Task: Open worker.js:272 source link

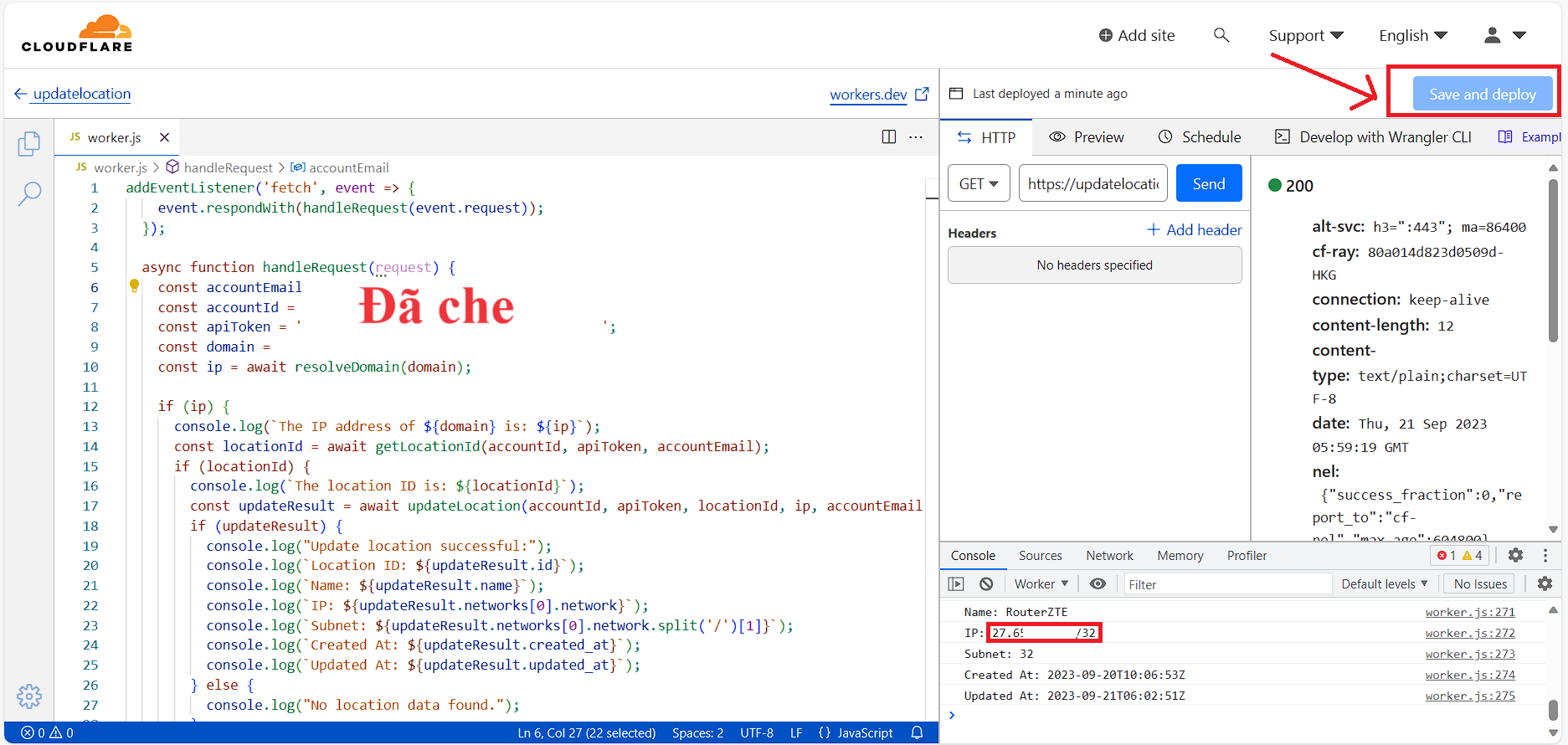Action: pos(1470,633)
